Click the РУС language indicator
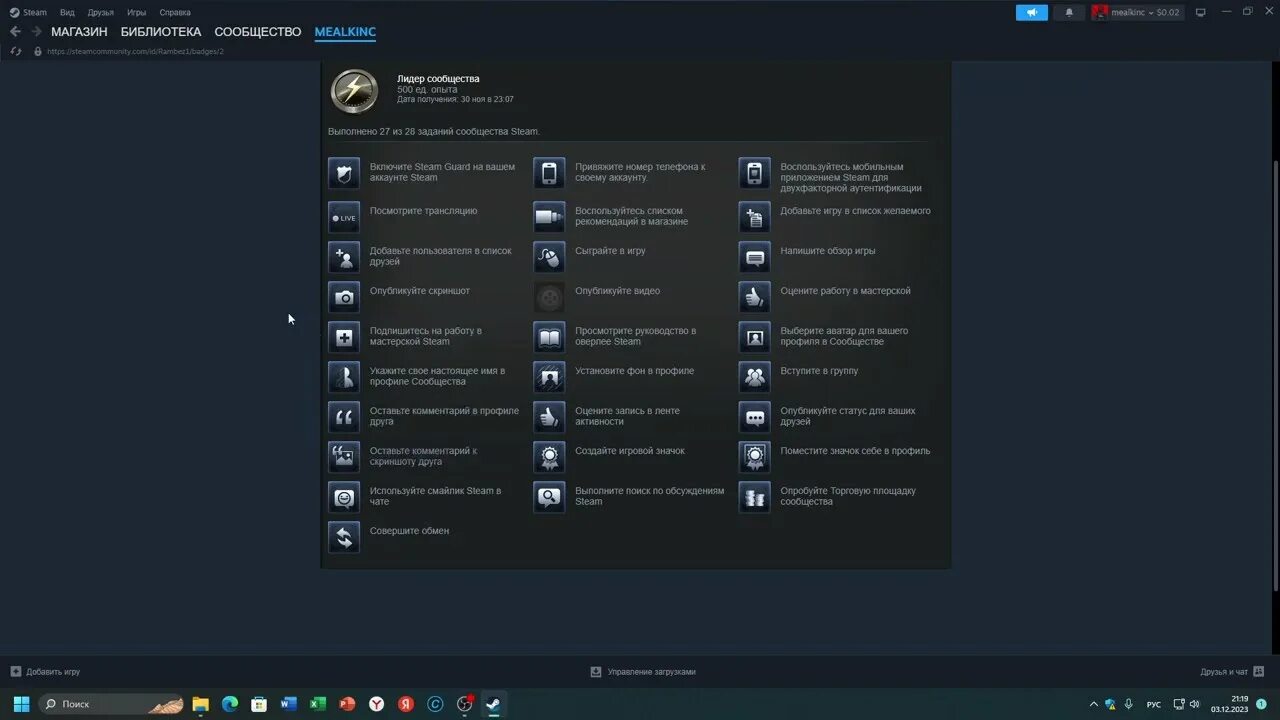Viewport: 1280px width, 720px height. click(1154, 705)
